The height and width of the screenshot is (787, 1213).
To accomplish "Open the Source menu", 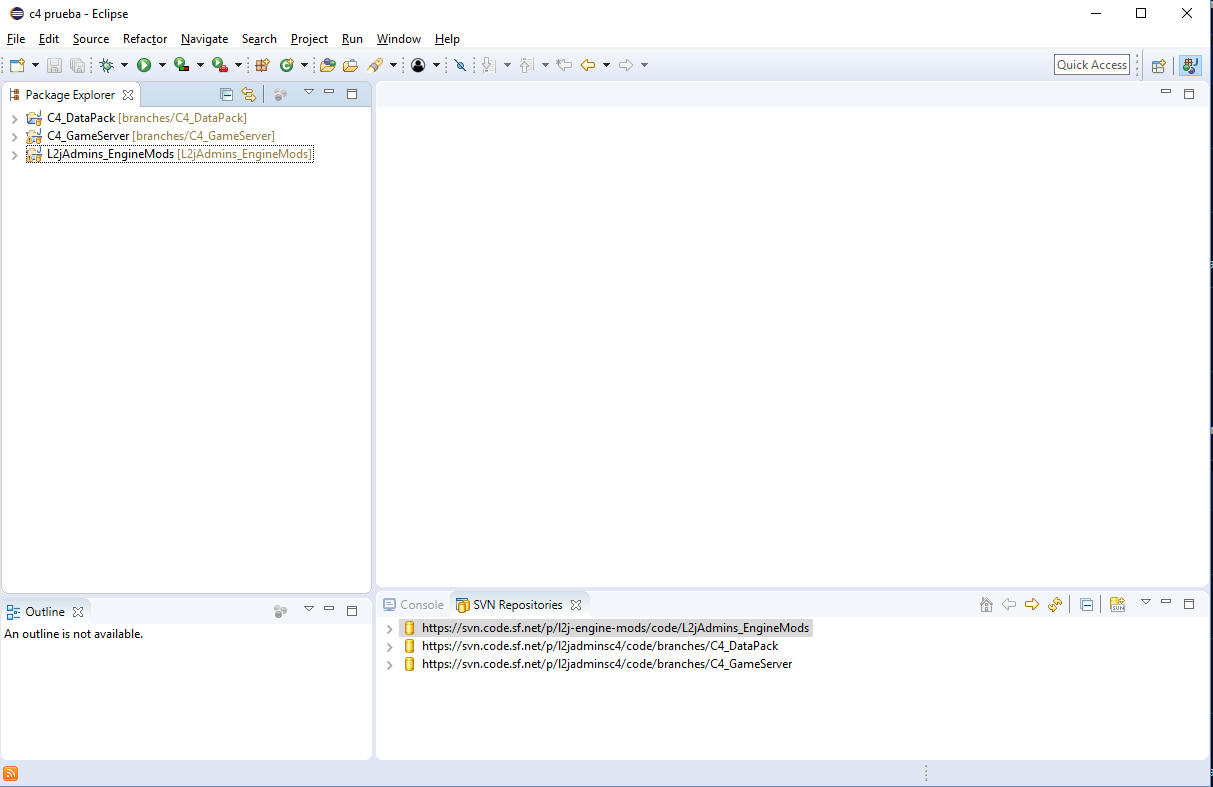I will tap(91, 39).
